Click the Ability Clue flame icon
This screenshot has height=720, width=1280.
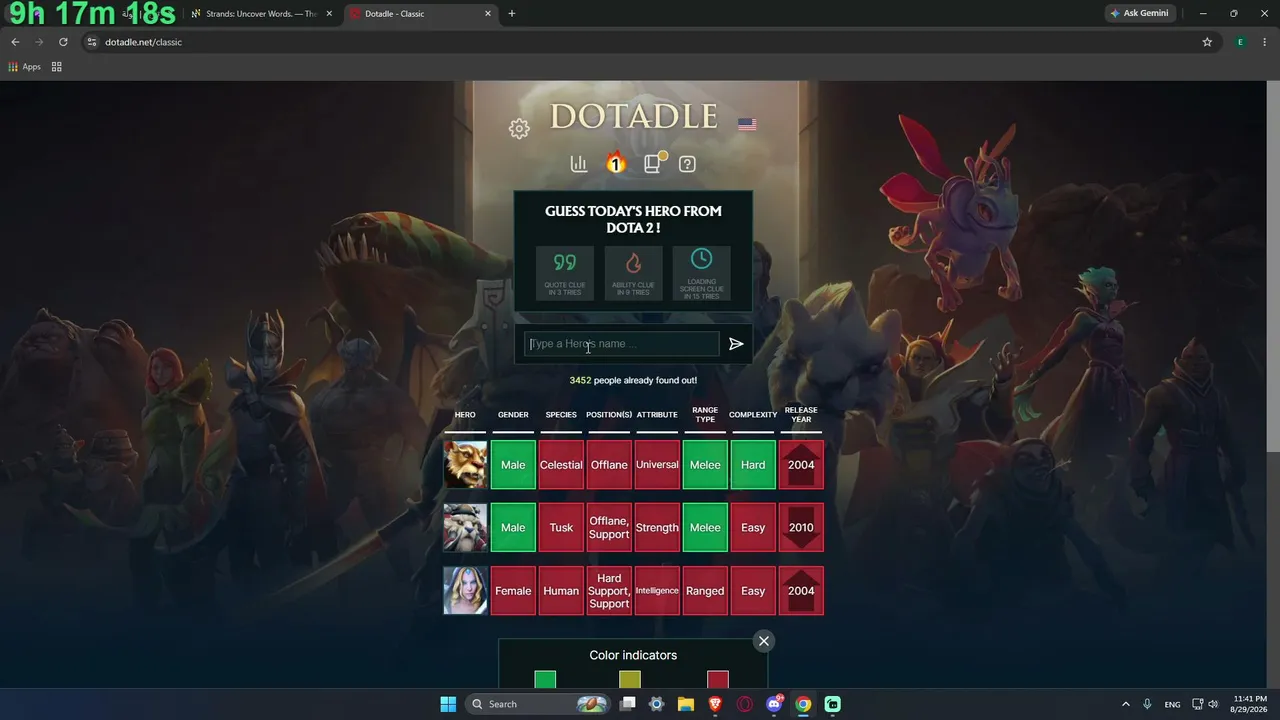coord(633,273)
